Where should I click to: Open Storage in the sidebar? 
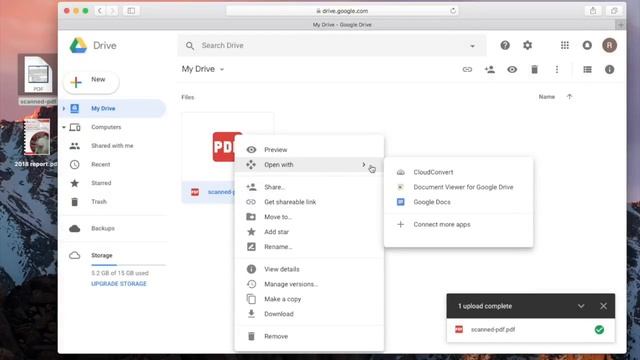tap(102, 256)
